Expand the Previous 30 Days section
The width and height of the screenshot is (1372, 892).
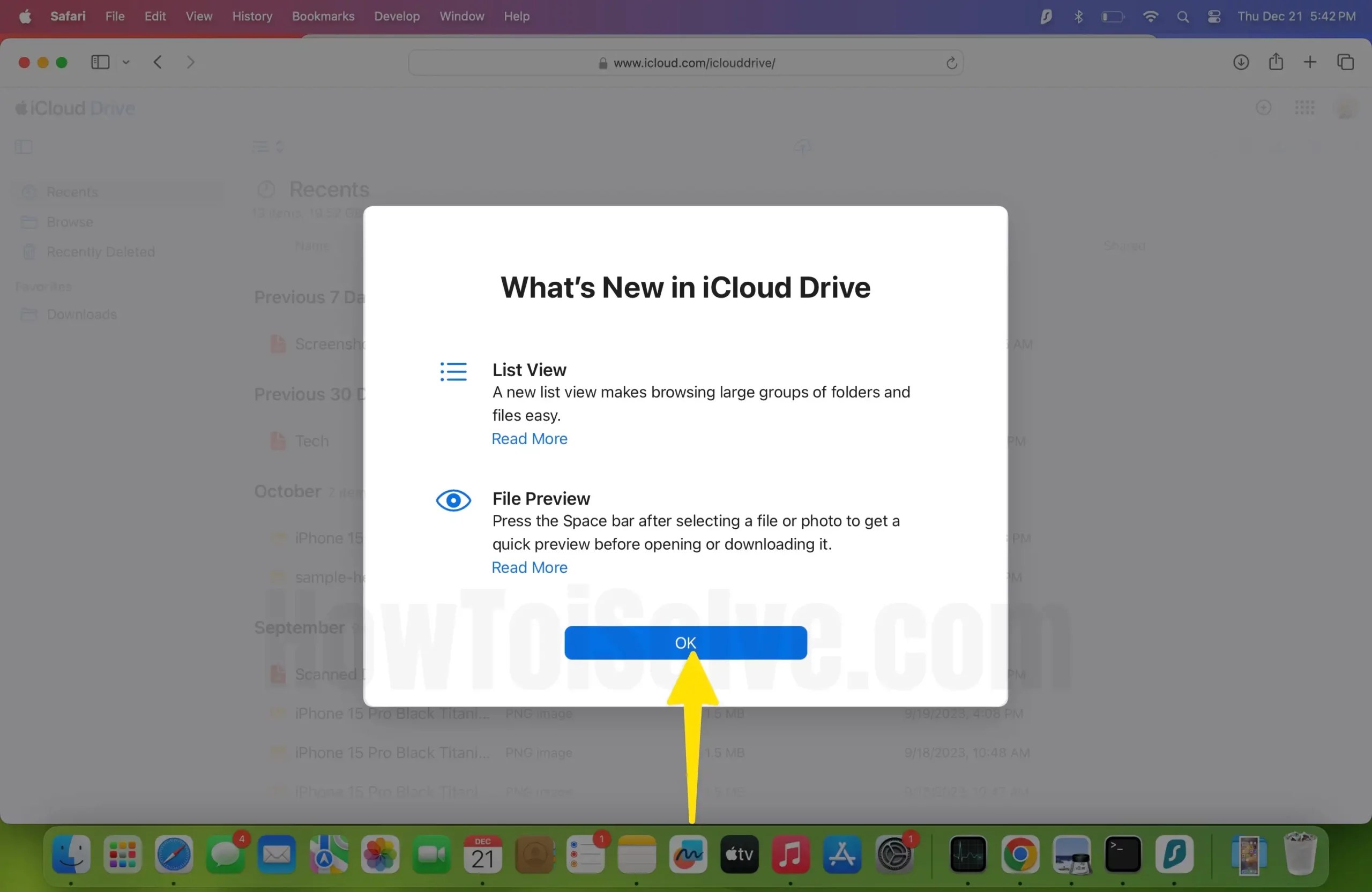click(x=308, y=394)
